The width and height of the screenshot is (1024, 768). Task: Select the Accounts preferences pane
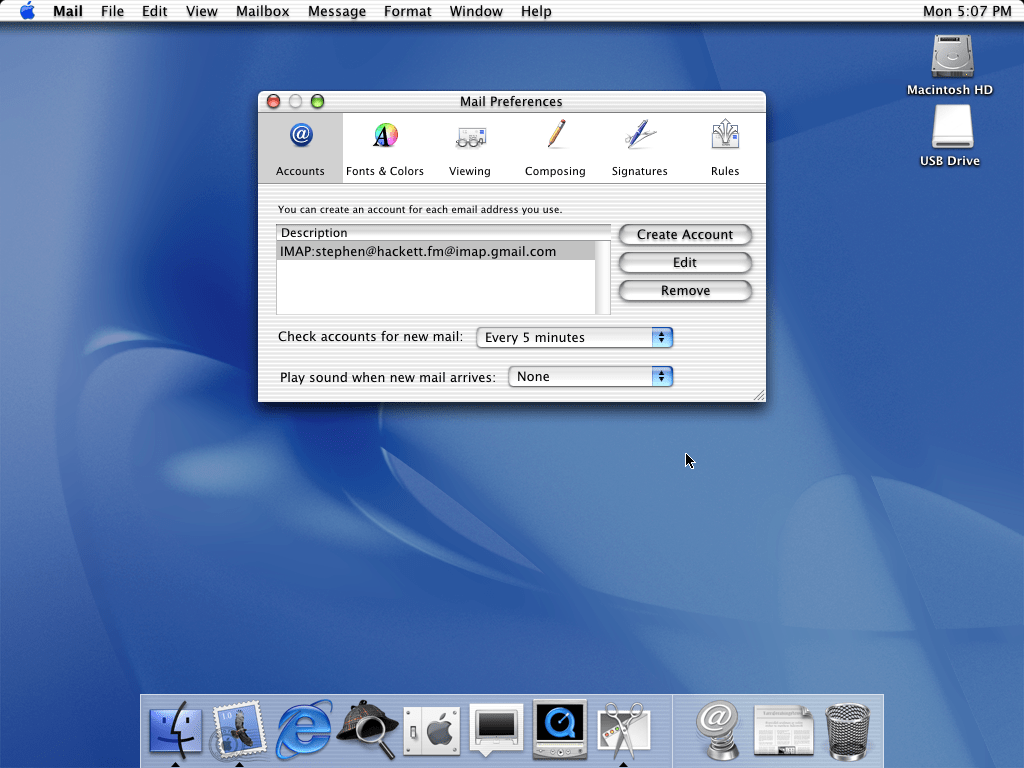tap(300, 148)
